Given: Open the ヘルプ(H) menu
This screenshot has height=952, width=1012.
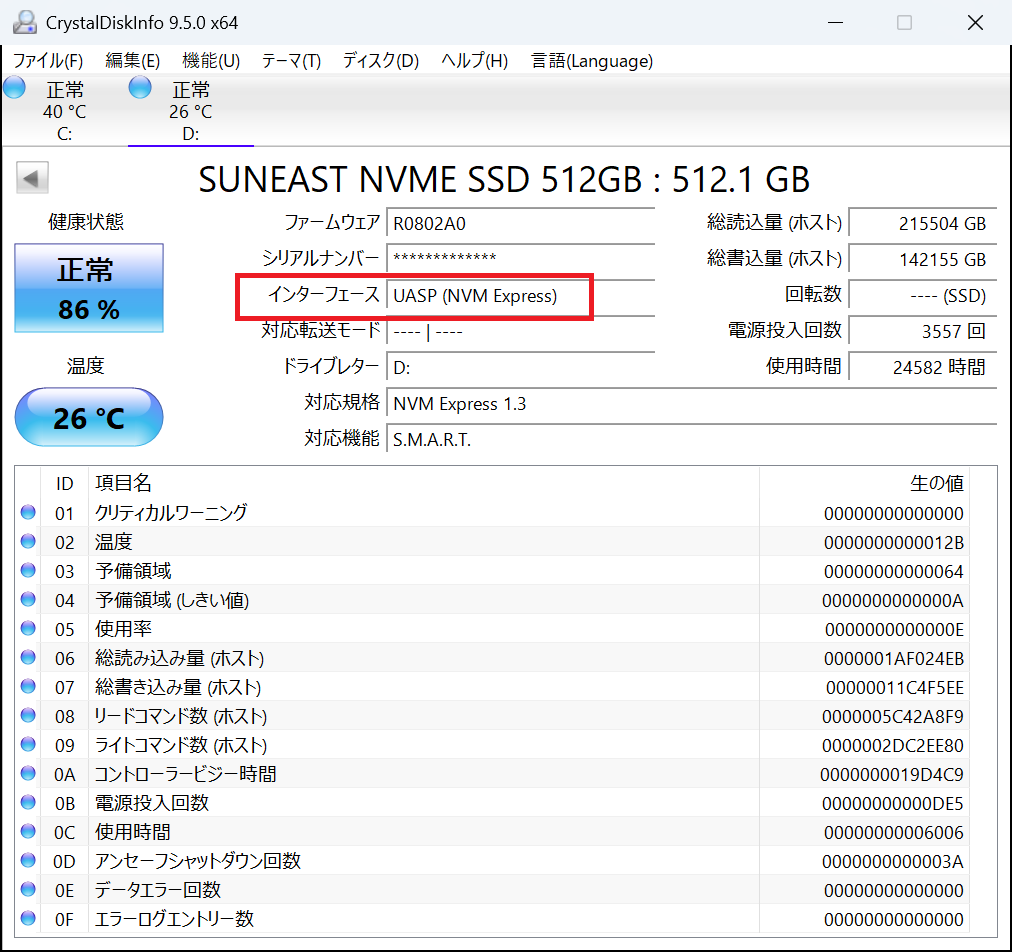Looking at the screenshot, I should click(x=474, y=61).
